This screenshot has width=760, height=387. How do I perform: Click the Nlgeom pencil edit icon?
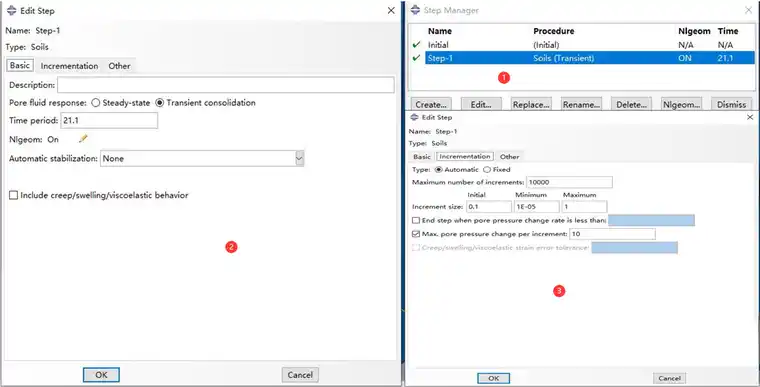83,139
